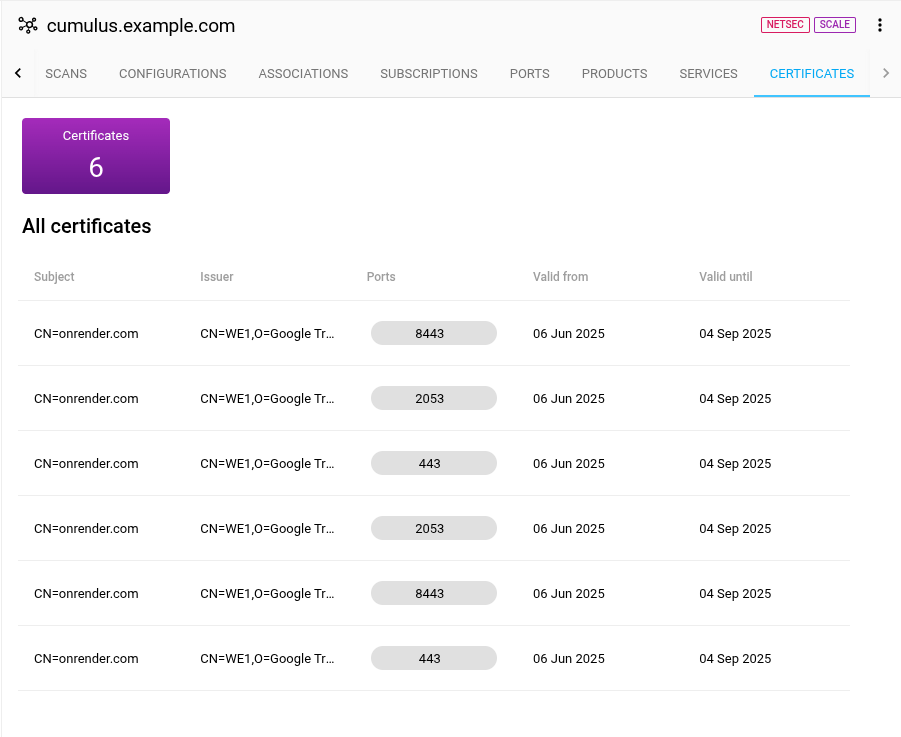Click the 443 port chip in third row
Viewport: 901px width, 737px height.
433,463
